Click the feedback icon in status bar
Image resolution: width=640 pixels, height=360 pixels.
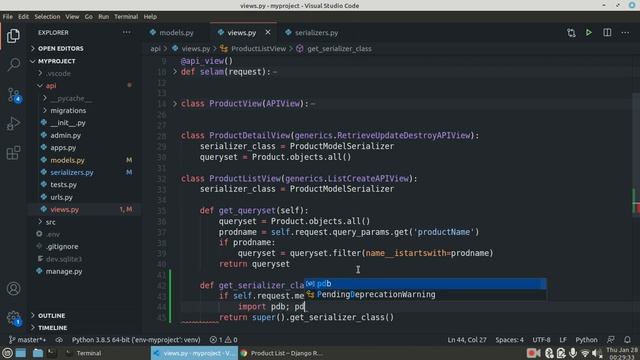tap(611, 340)
